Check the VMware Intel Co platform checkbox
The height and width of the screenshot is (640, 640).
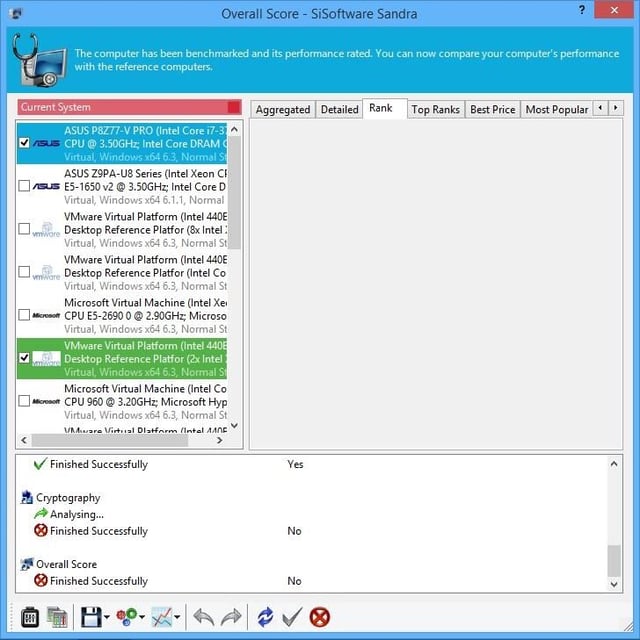(x=24, y=271)
